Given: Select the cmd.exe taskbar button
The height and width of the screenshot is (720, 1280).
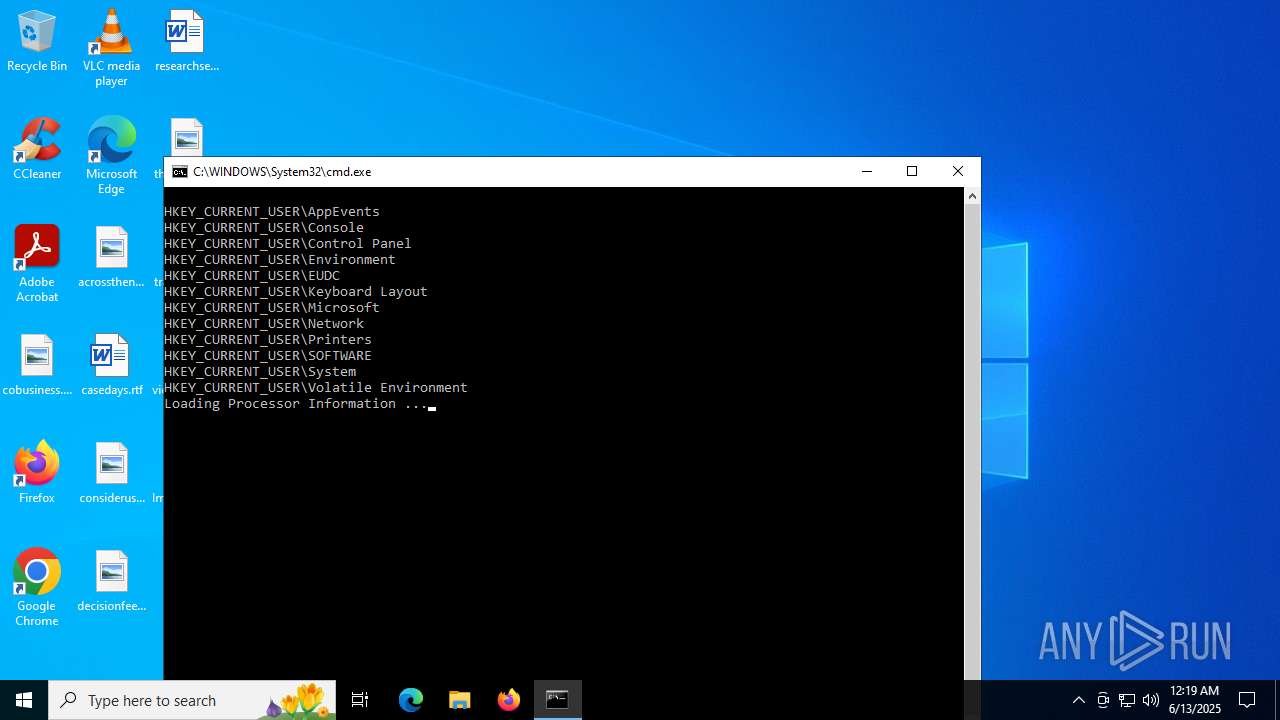Looking at the screenshot, I should click(x=558, y=700).
